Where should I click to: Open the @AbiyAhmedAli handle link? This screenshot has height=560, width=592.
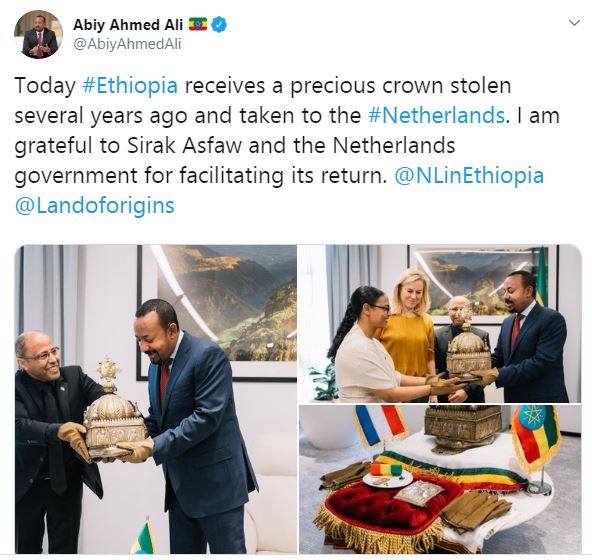click(127, 44)
